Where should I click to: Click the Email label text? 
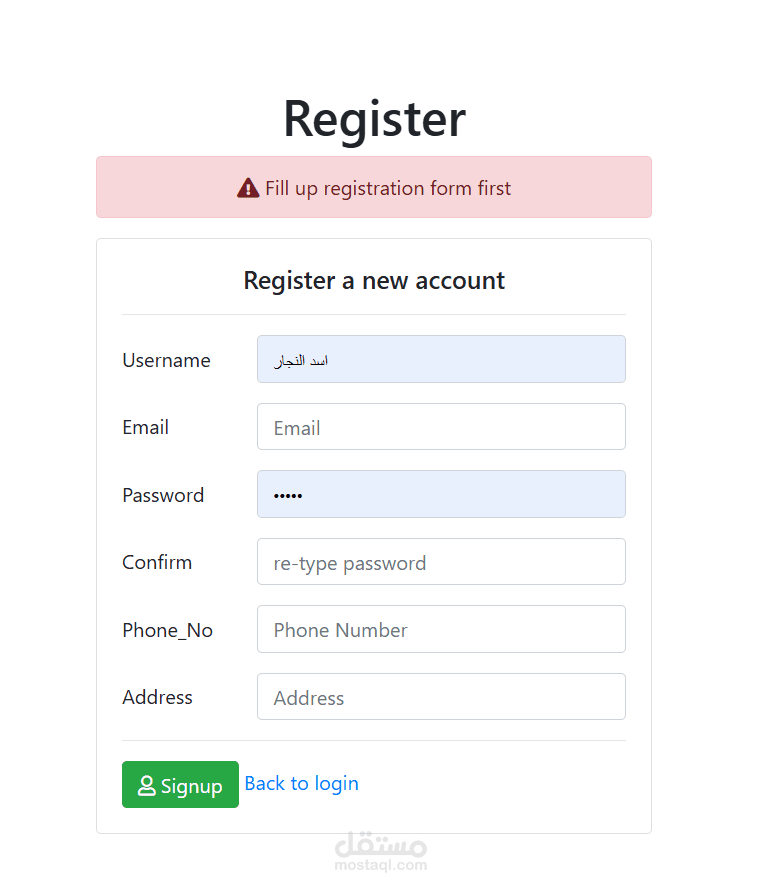click(x=145, y=427)
